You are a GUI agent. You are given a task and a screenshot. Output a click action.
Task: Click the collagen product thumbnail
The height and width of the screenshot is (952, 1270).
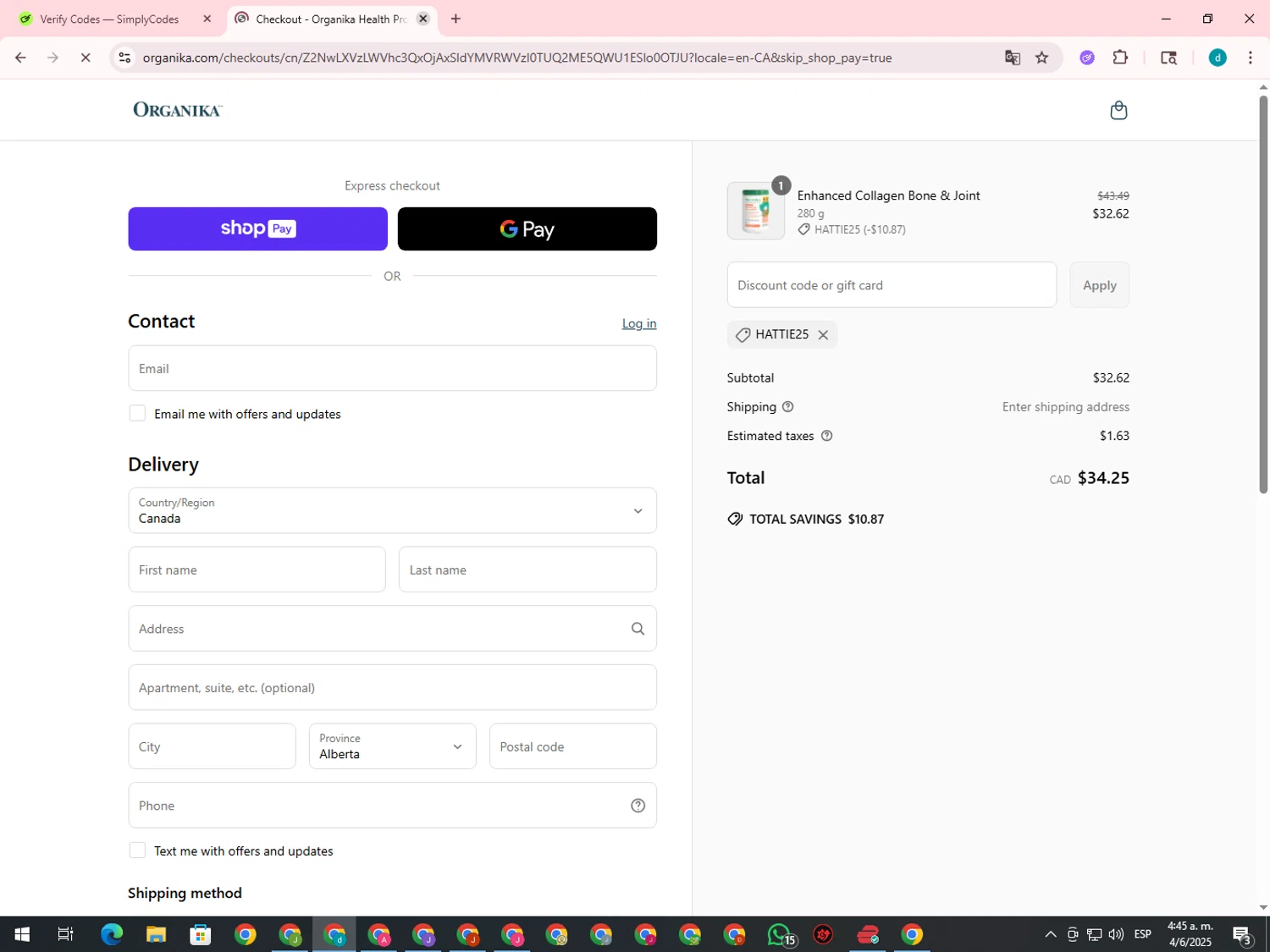coord(756,211)
